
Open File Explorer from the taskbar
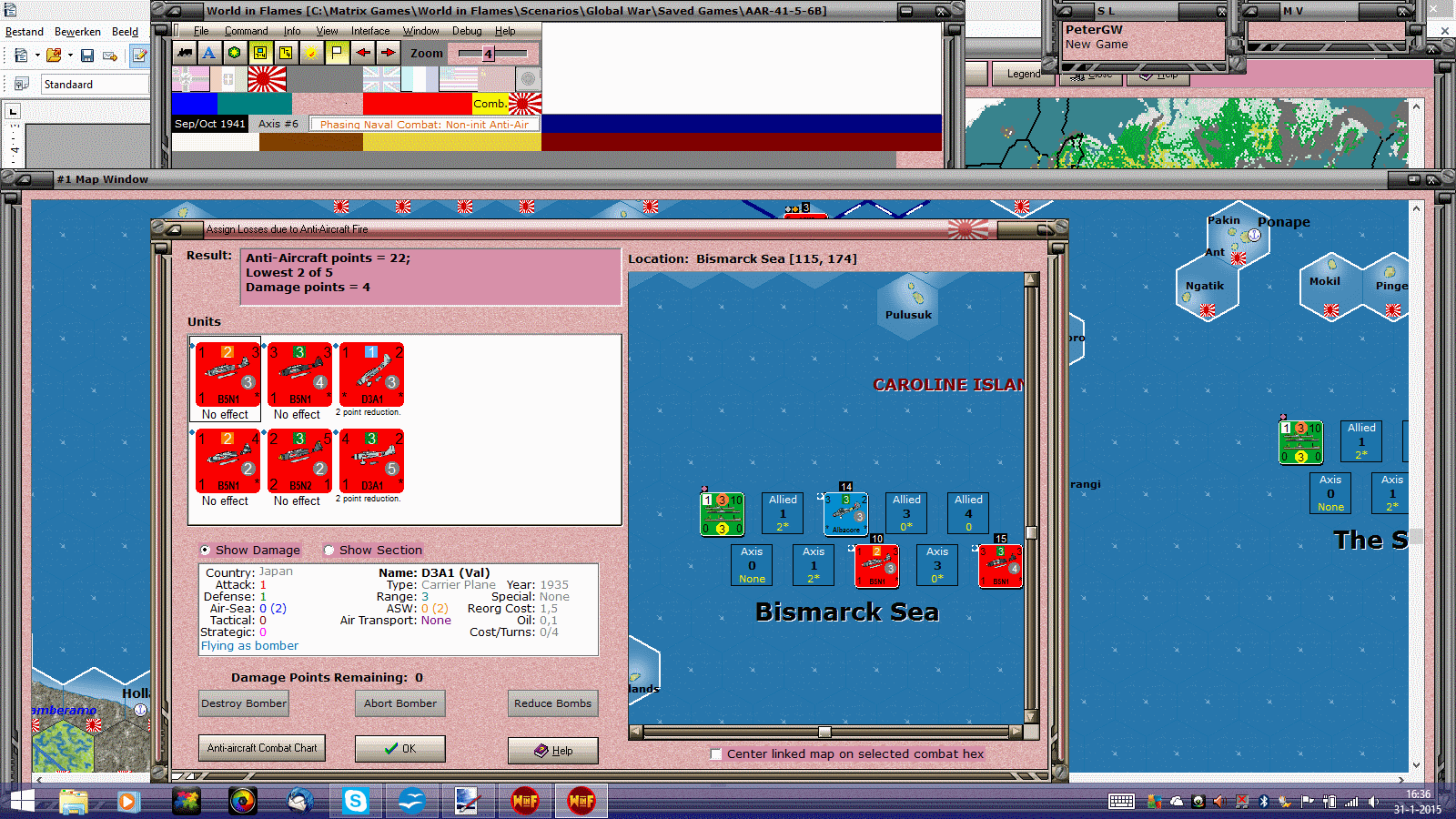73,801
